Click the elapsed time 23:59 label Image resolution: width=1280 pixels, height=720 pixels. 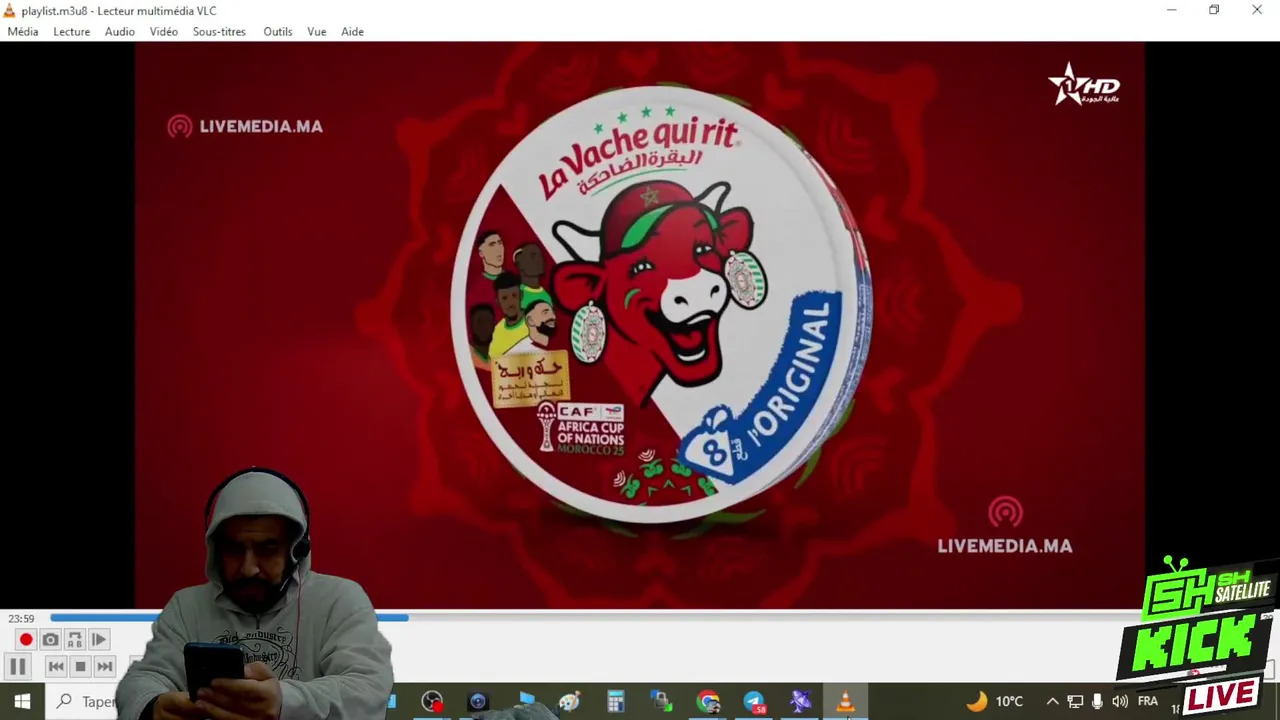(x=21, y=619)
